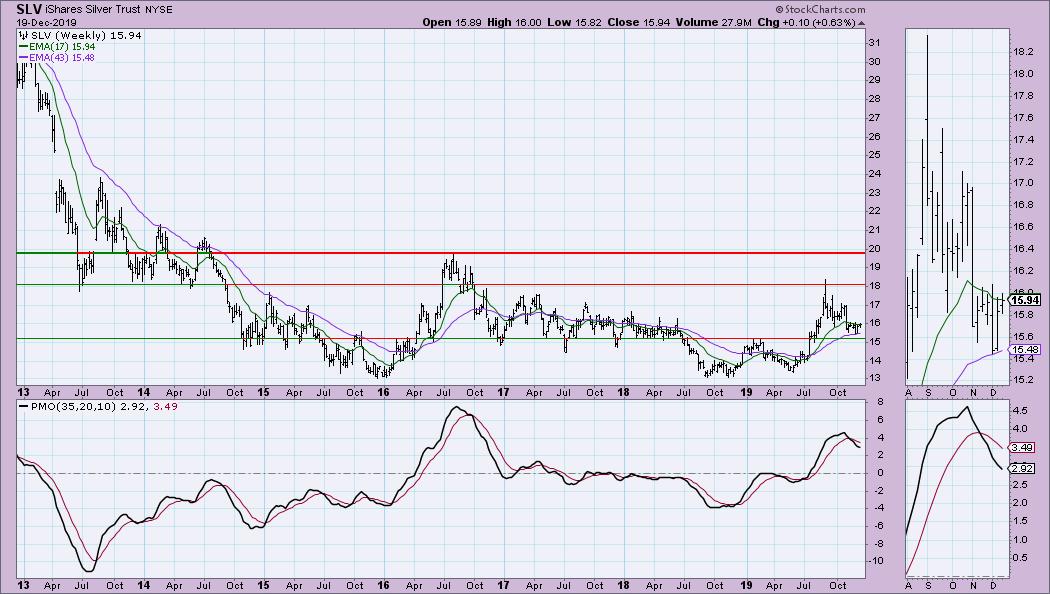Click the SLV ticker symbol title

click(30, 9)
